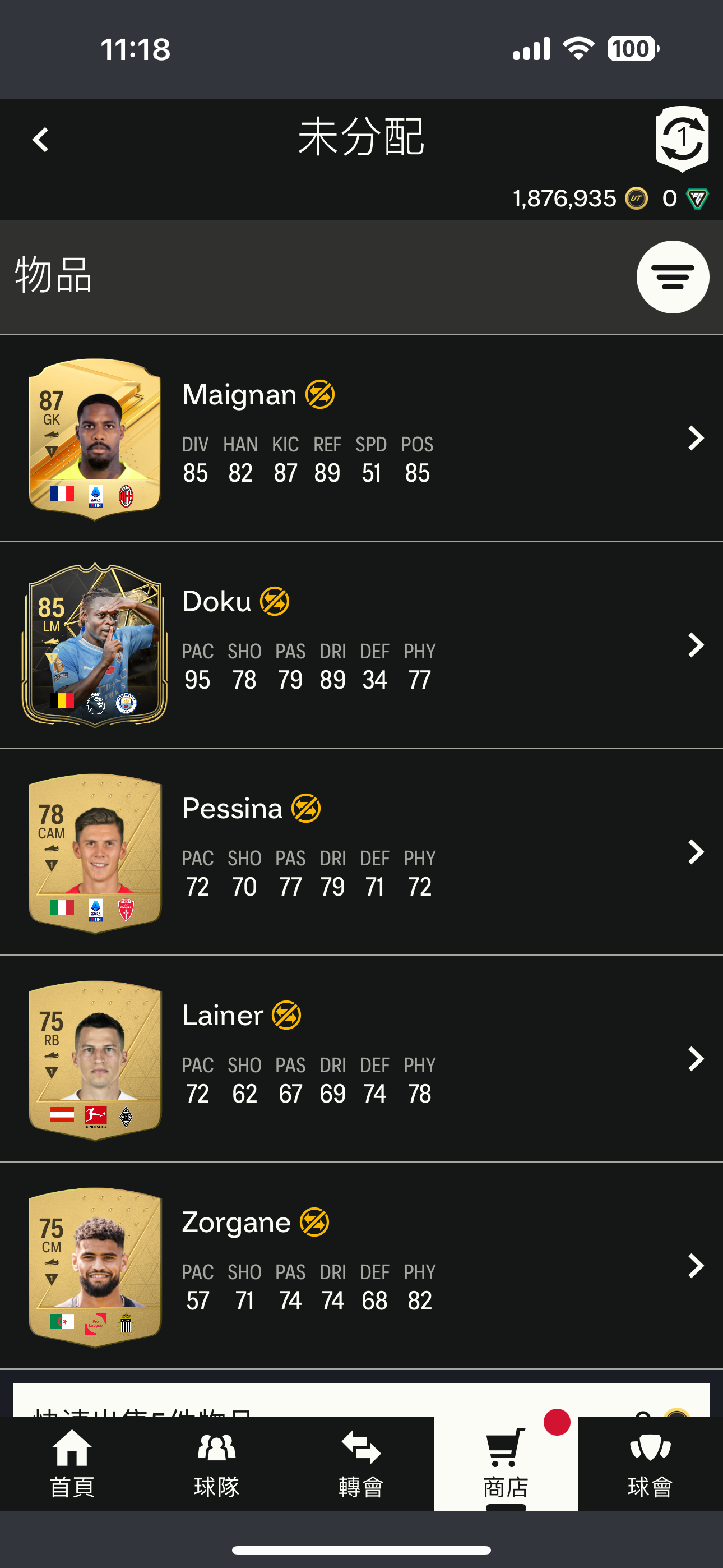
Task: Open the filter sort button
Action: 673,277
